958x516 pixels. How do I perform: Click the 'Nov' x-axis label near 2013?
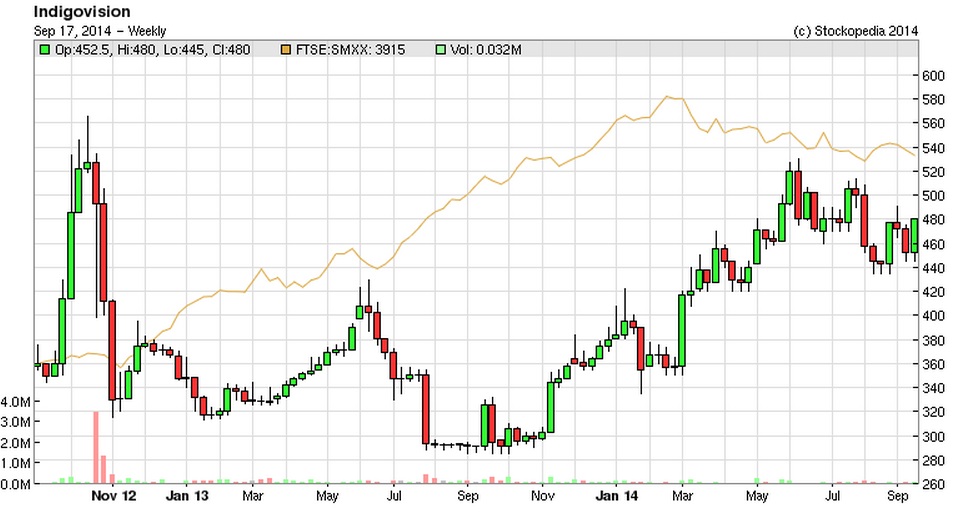pyautogui.click(x=543, y=495)
